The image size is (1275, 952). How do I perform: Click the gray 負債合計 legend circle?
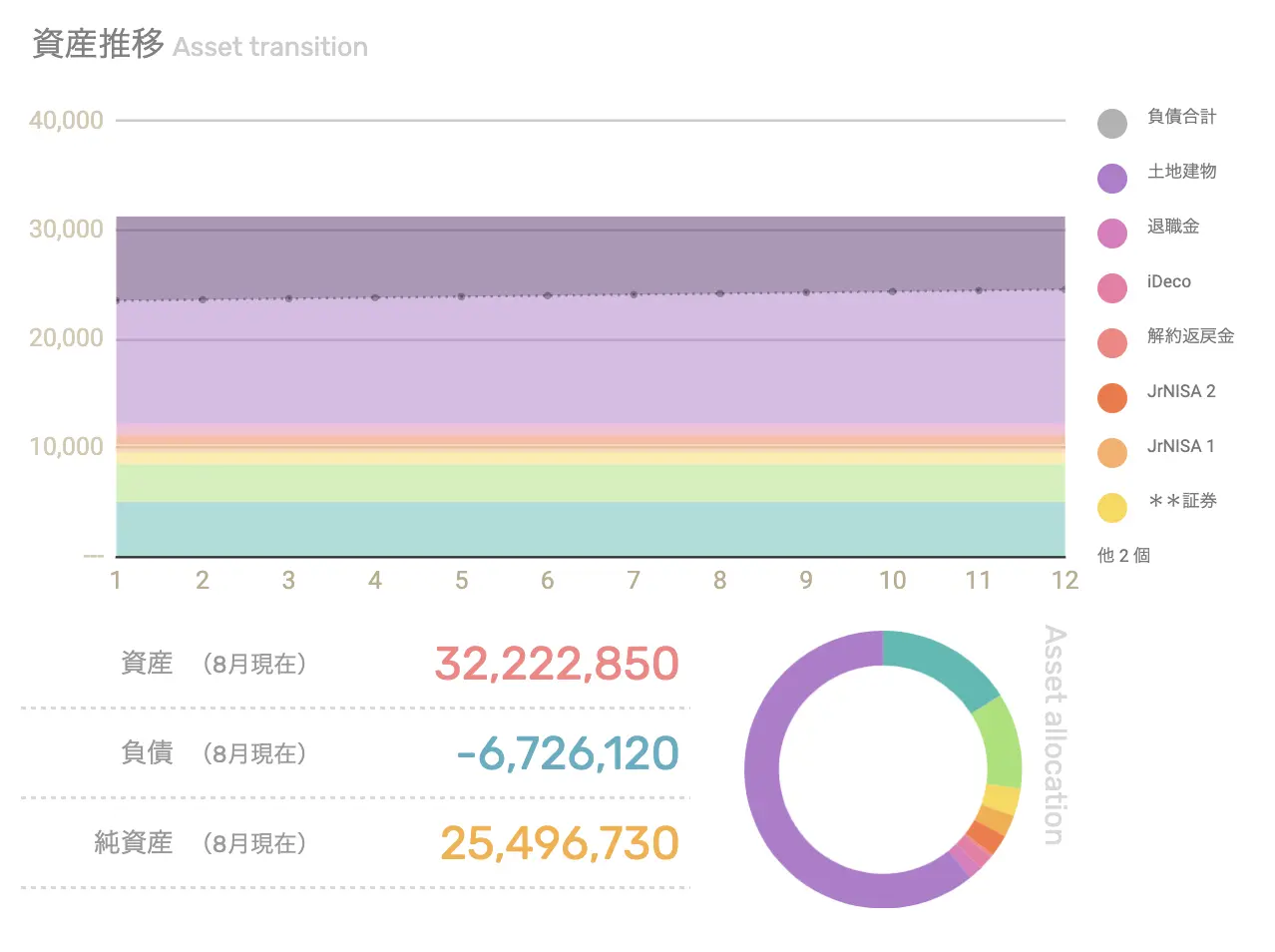1111,124
